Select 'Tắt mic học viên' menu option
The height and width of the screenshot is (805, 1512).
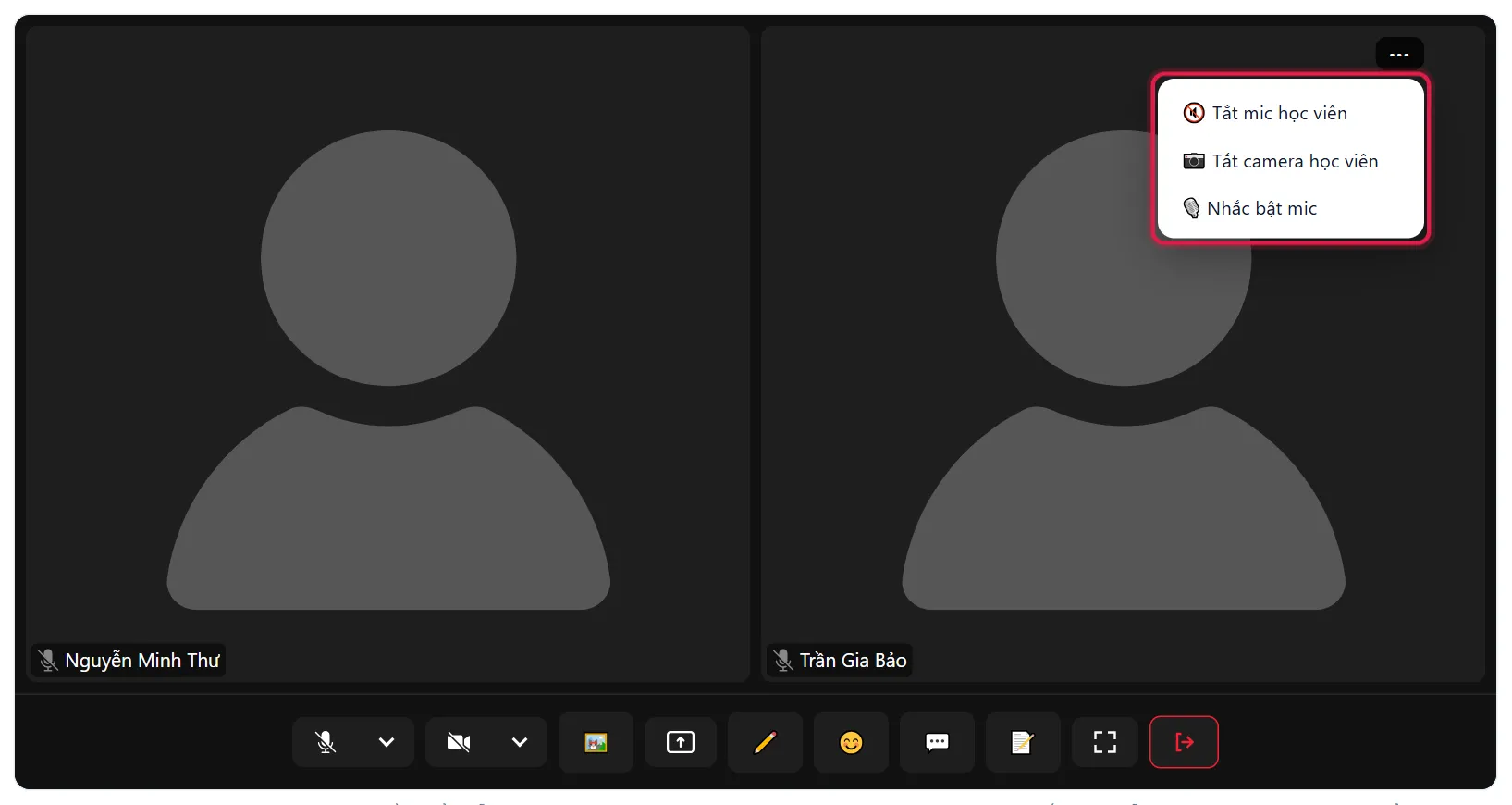(x=1290, y=113)
